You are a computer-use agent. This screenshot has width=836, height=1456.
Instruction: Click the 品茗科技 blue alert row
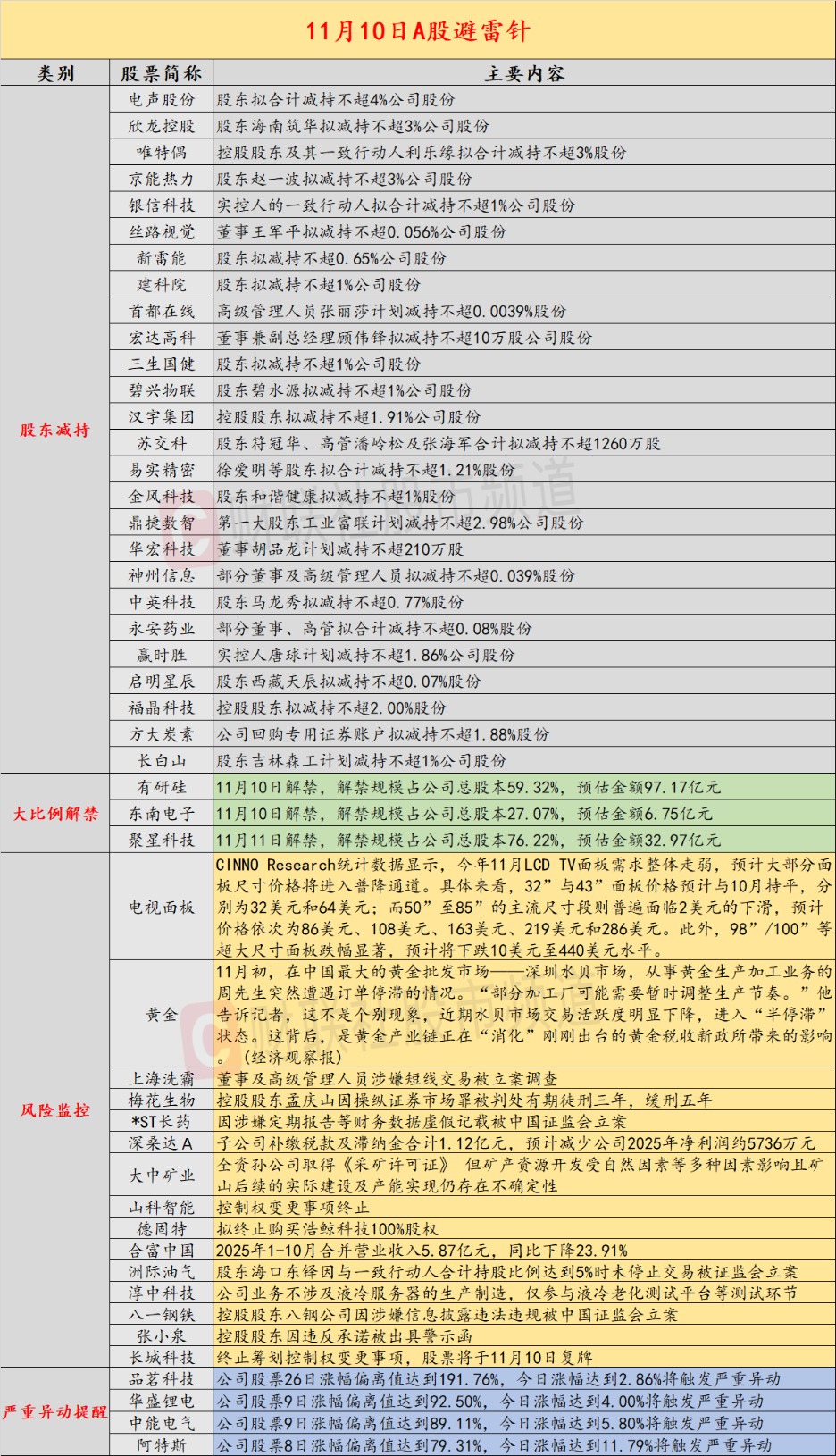coord(524,1379)
